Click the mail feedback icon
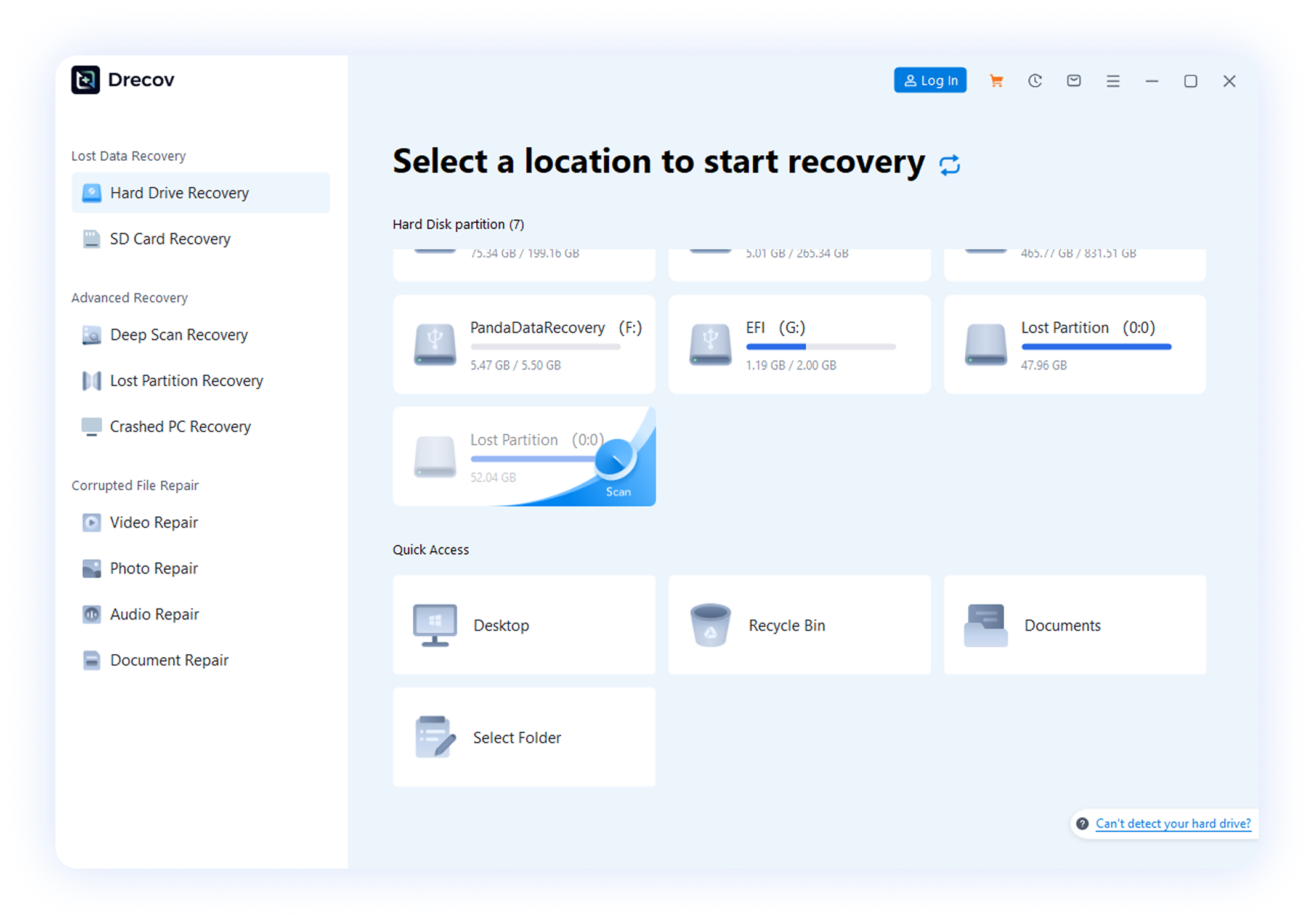Screen dimensions: 1314x924 click(1074, 81)
